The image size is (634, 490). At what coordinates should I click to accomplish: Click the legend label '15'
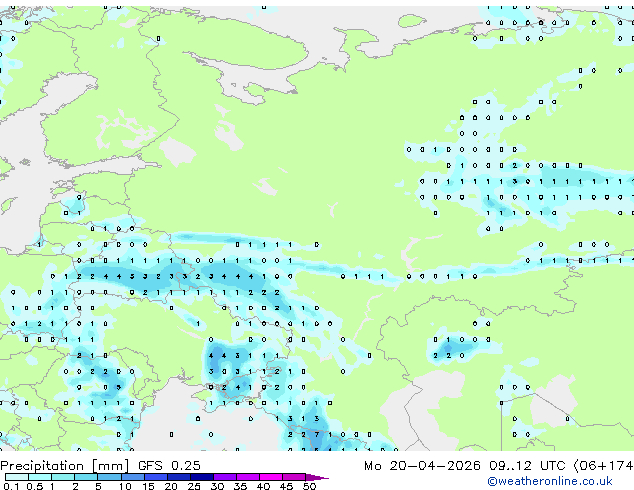(148, 486)
